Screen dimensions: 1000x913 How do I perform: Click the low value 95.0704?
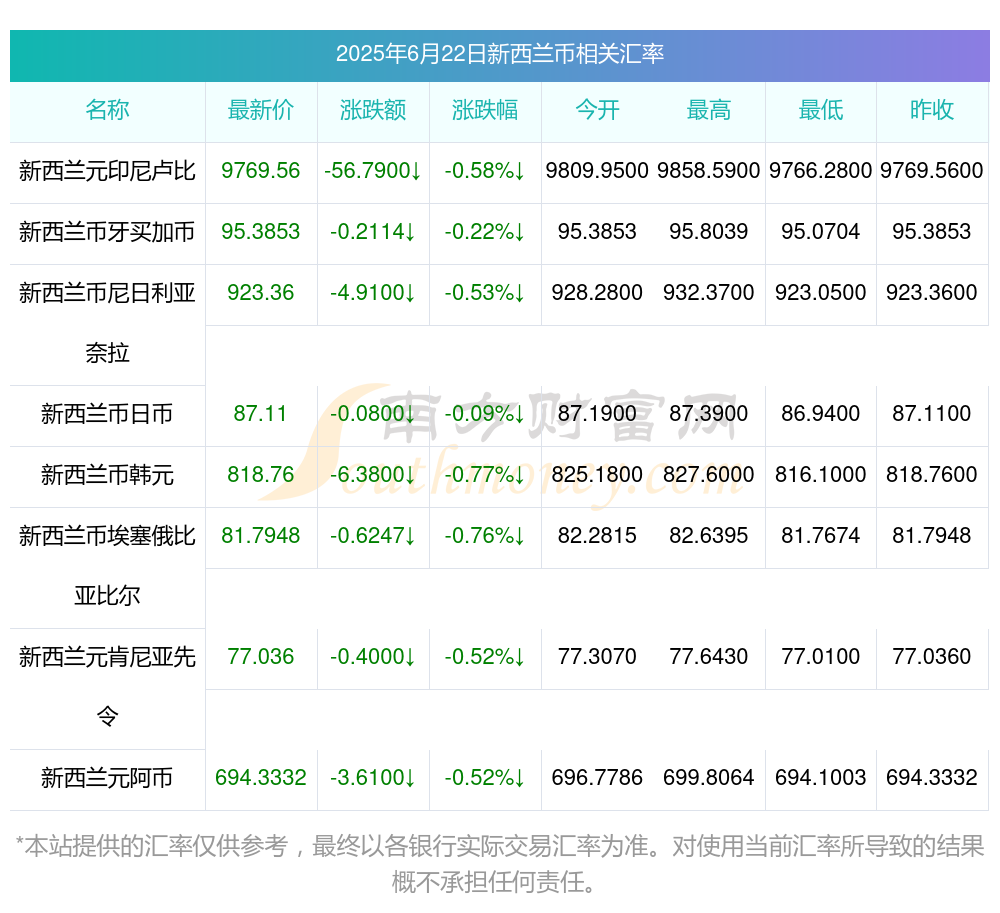coord(821,232)
